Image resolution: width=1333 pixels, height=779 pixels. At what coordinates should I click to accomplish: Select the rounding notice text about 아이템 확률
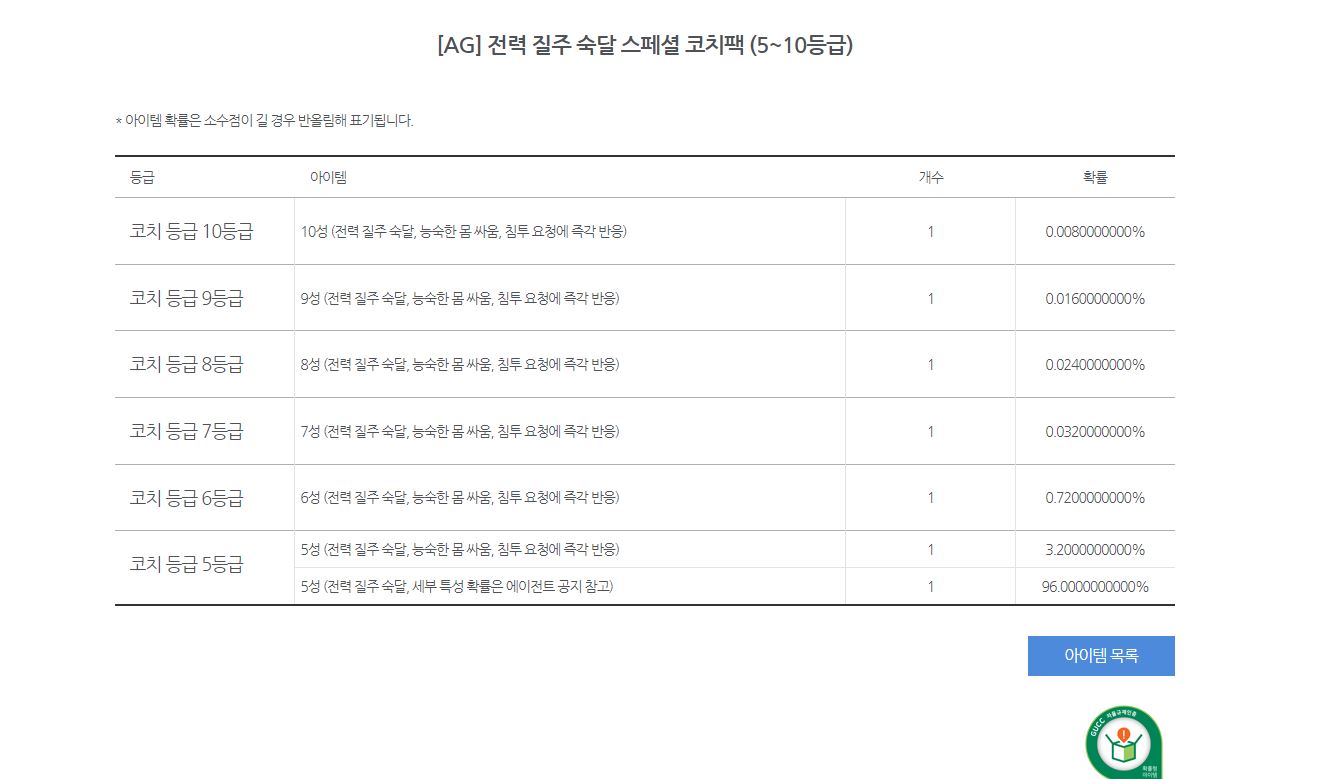[x=264, y=121]
